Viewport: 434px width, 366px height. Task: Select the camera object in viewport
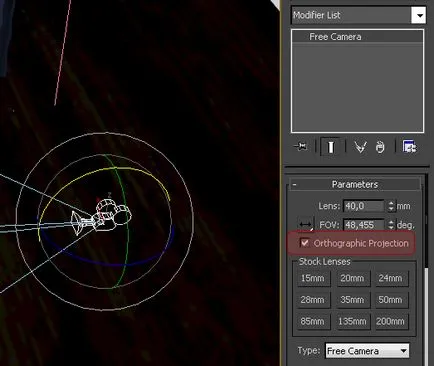point(102,216)
